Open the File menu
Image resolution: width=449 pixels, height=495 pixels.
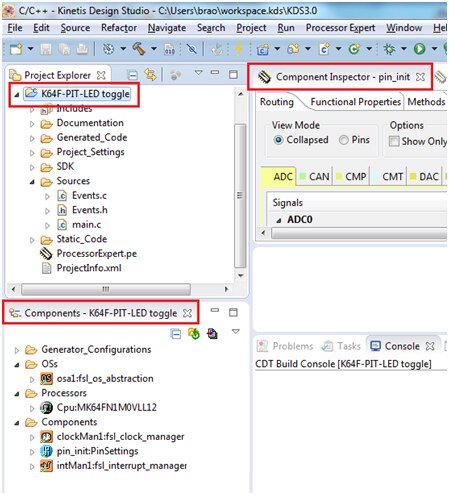click(15, 28)
